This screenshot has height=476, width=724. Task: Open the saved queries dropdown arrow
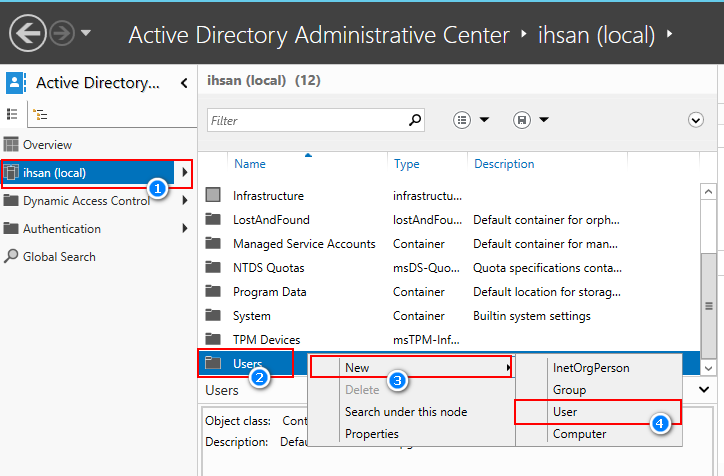coord(544,120)
